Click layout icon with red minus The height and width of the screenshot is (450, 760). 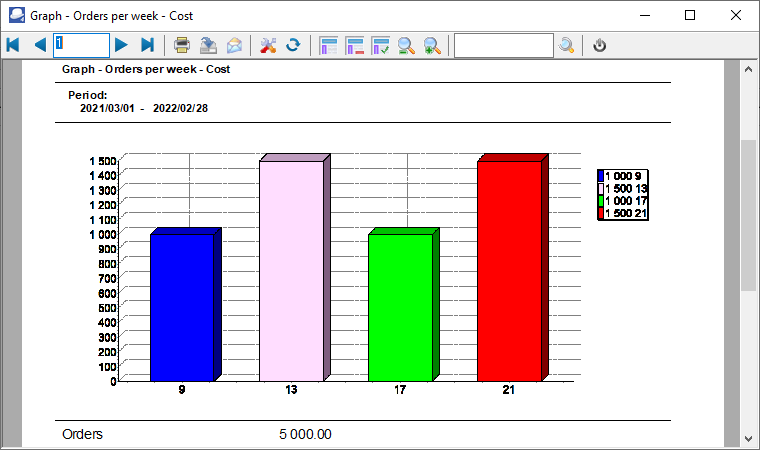tap(355, 46)
